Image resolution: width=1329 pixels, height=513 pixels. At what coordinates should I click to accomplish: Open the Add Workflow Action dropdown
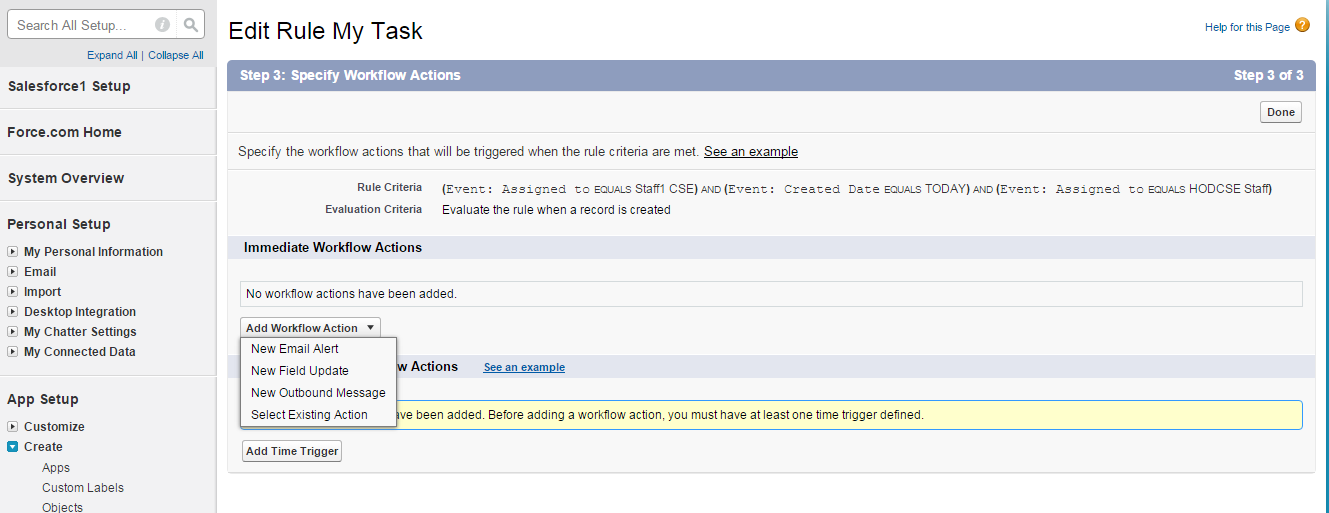(310, 328)
